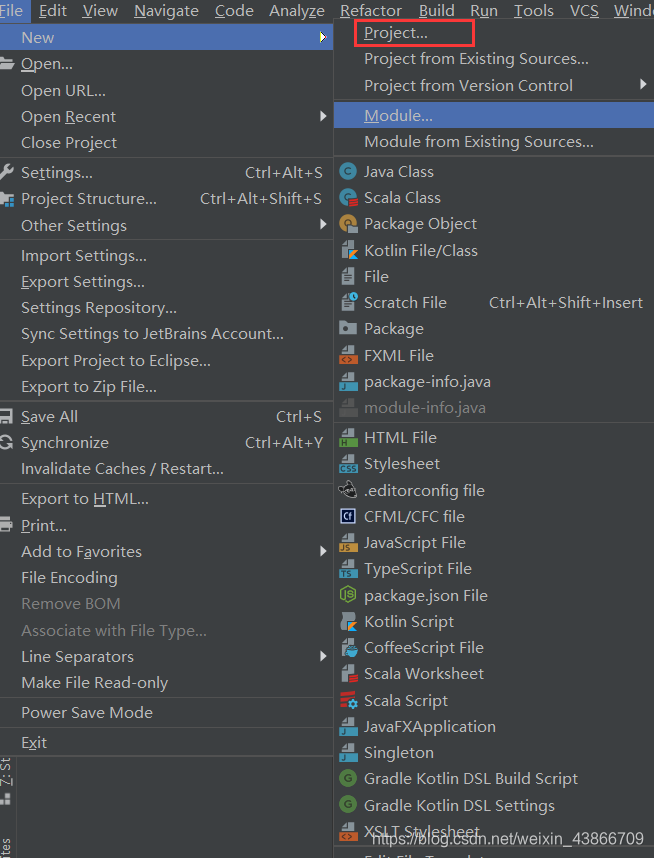Expand the New submenu arrow
This screenshot has width=654, height=858.
click(323, 37)
